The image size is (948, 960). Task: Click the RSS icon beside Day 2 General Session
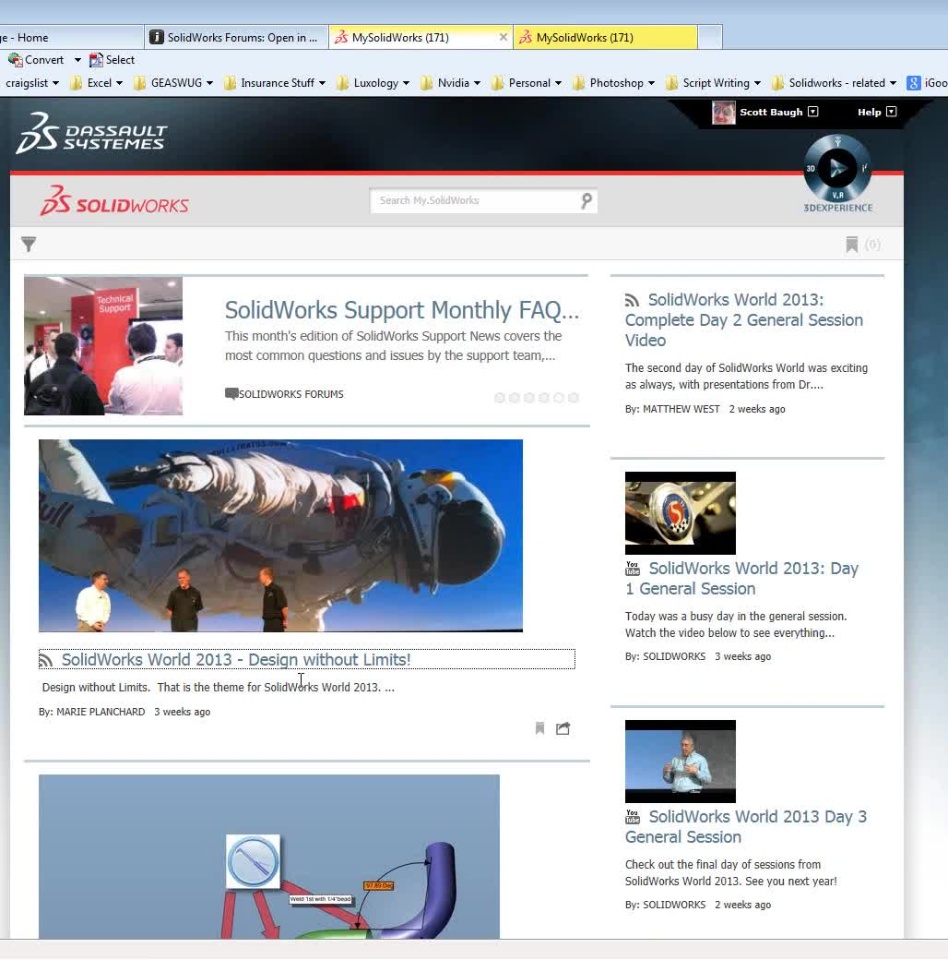click(632, 300)
